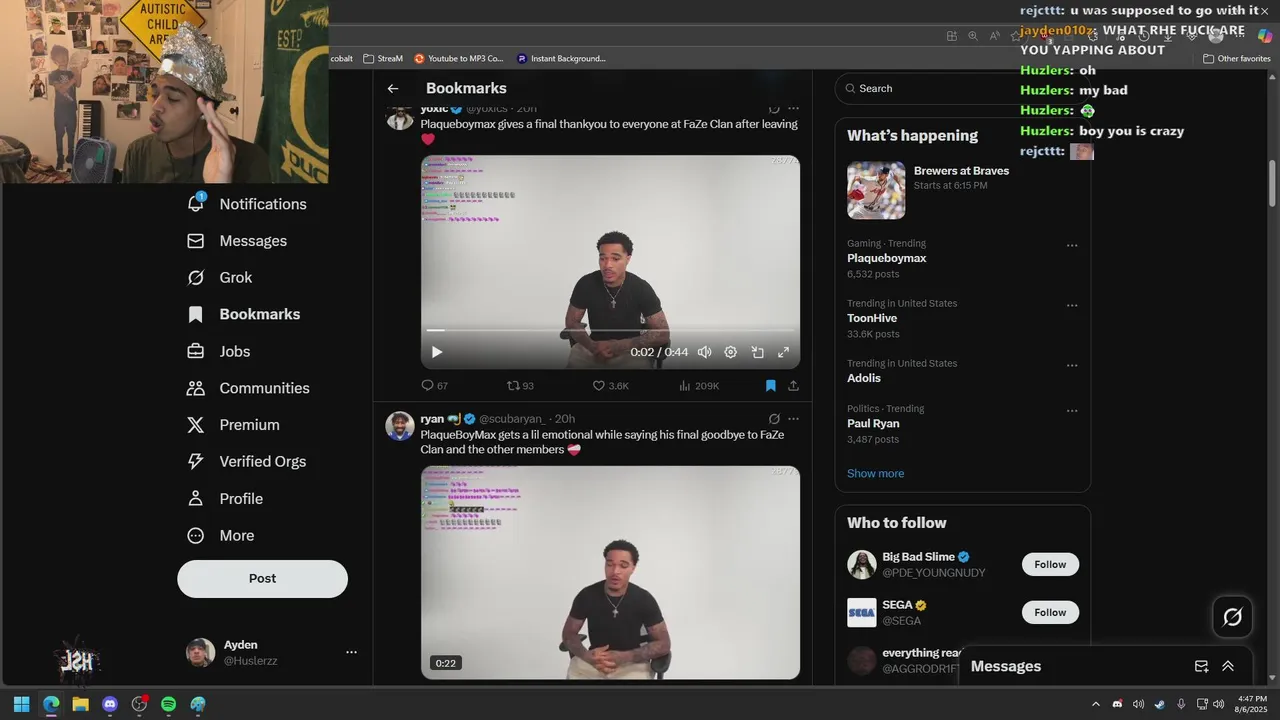Viewport: 1280px width, 720px height.
Task: Open Discord from the taskbar
Action: pyautogui.click(x=110, y=704)
